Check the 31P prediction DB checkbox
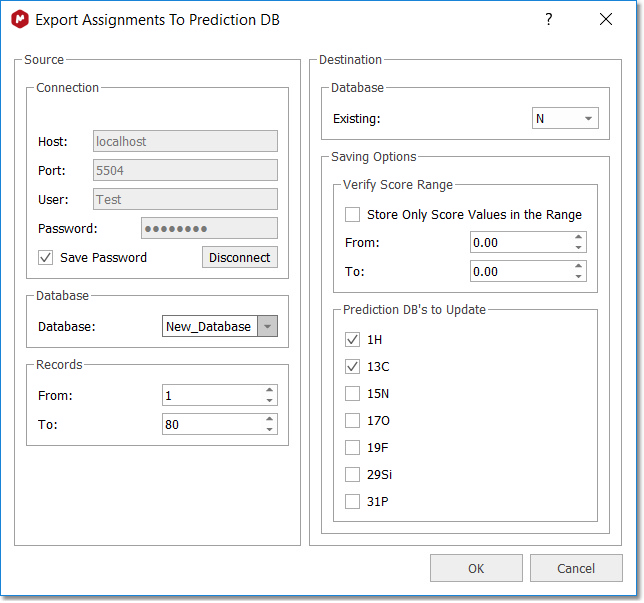The width and height of the screenshot is (644, 603). [352, 502]
